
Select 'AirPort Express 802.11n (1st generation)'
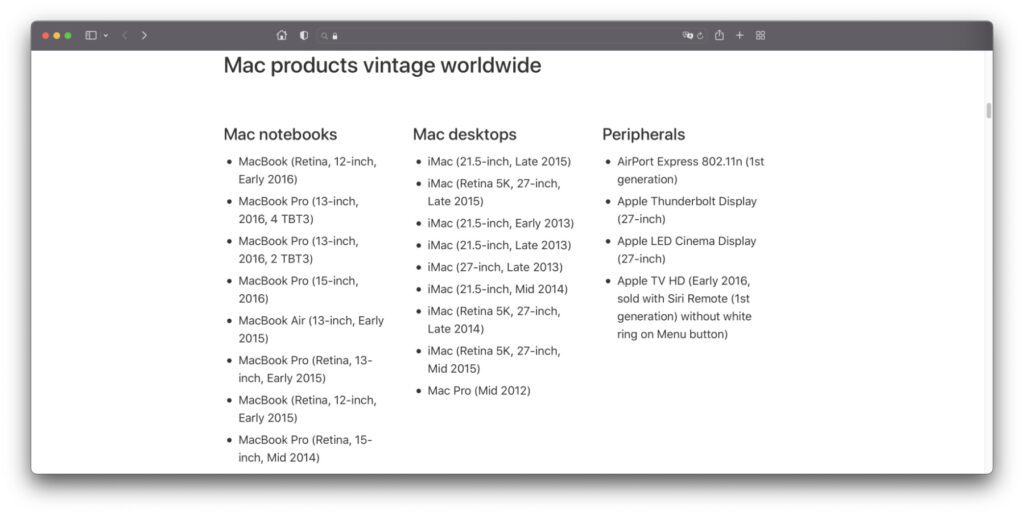point(690,170)
